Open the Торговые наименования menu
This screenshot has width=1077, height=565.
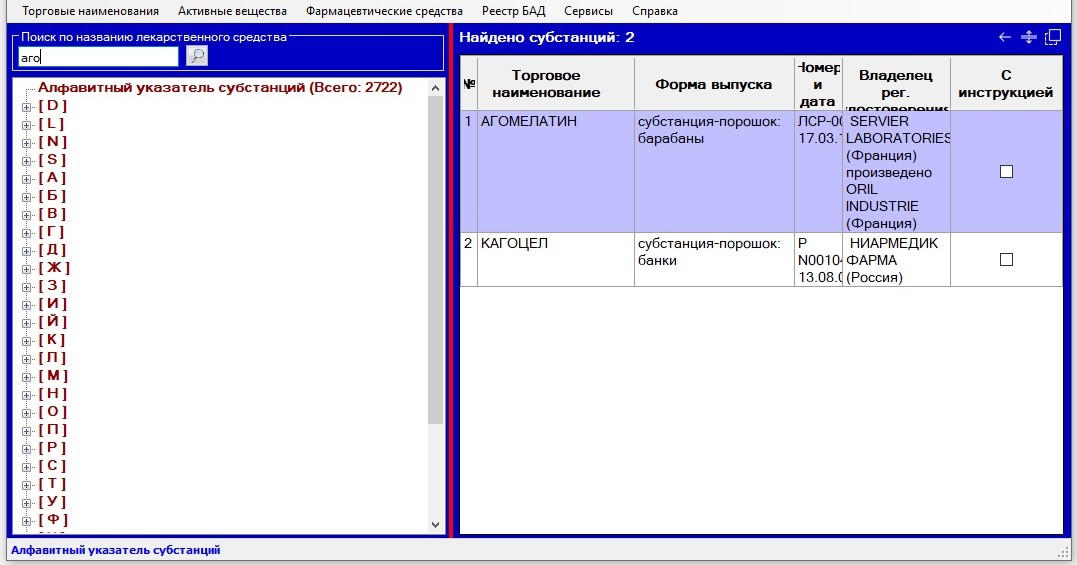(90, 11)
